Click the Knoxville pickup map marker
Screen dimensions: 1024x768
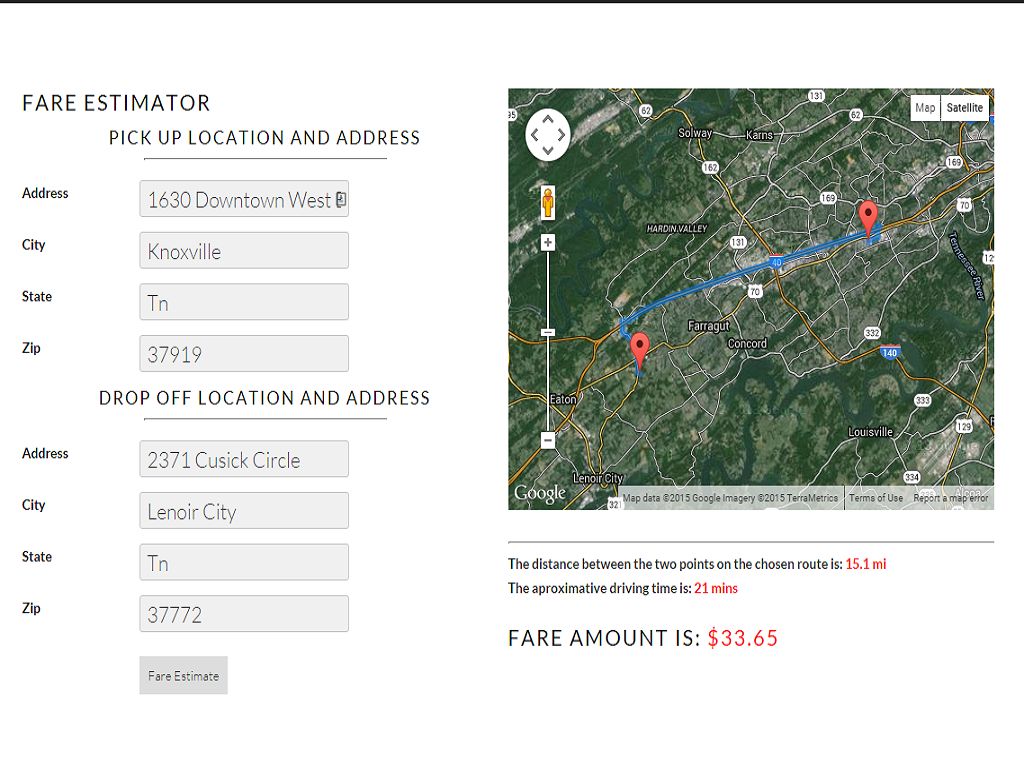click(x=868, y=217)
